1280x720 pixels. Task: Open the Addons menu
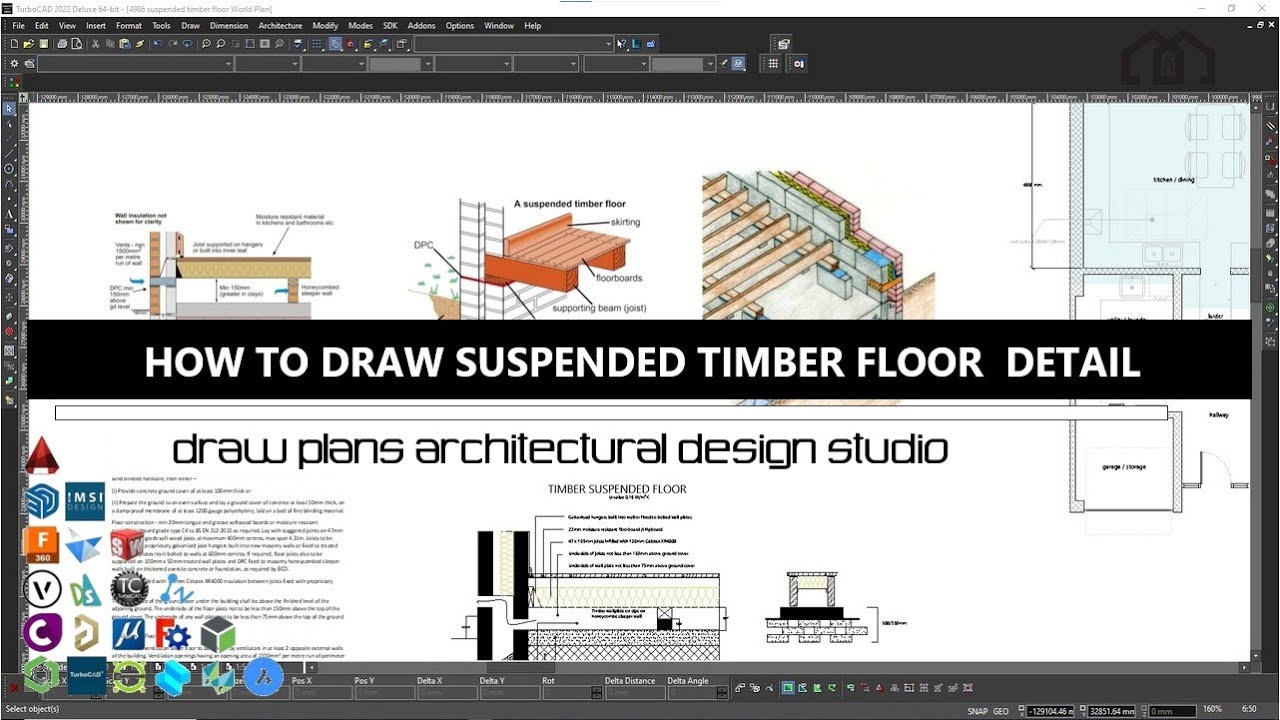coord(421,26)
